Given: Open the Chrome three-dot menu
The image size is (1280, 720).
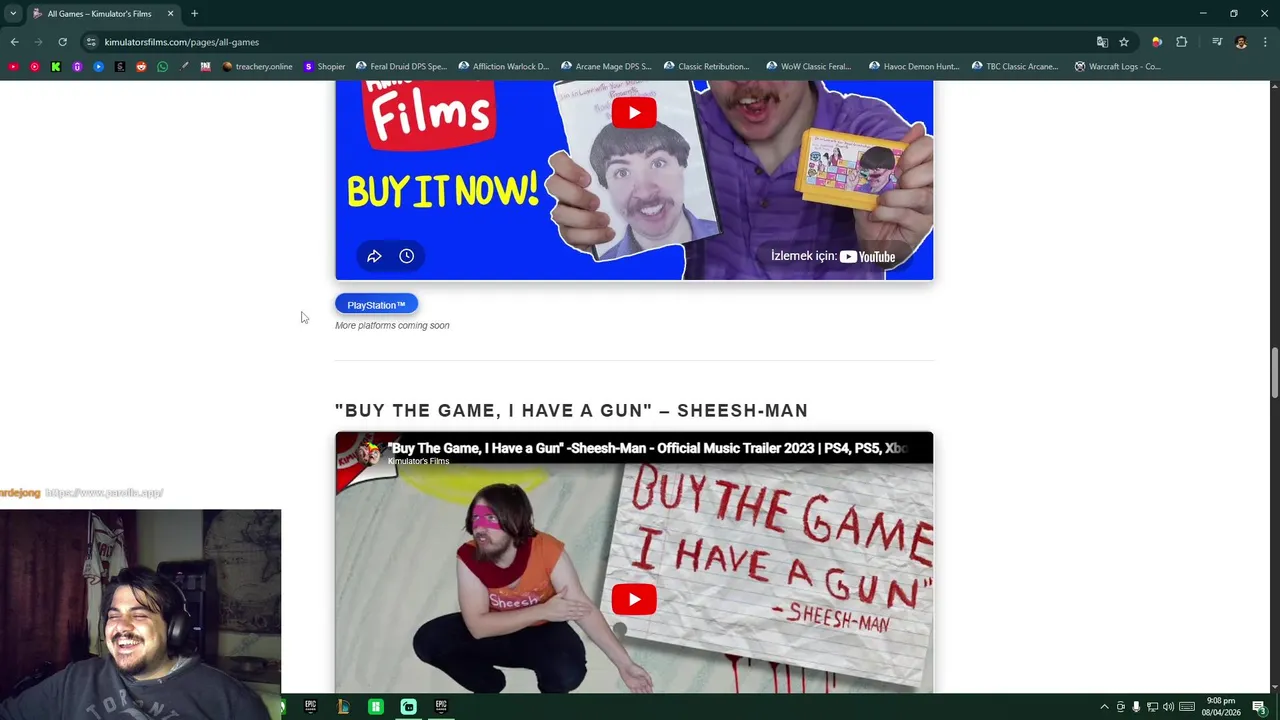Looking at the screenshot, I should [x=1266, y=42].
